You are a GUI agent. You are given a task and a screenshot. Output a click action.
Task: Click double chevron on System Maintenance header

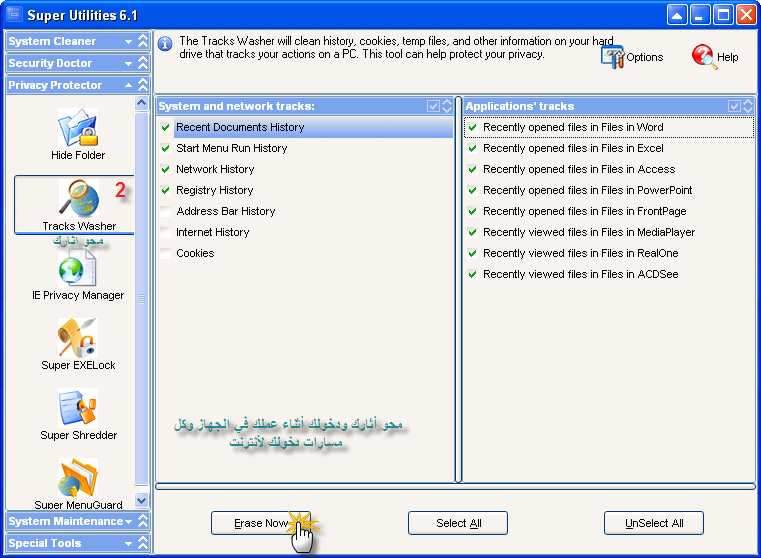click(143, 521)
